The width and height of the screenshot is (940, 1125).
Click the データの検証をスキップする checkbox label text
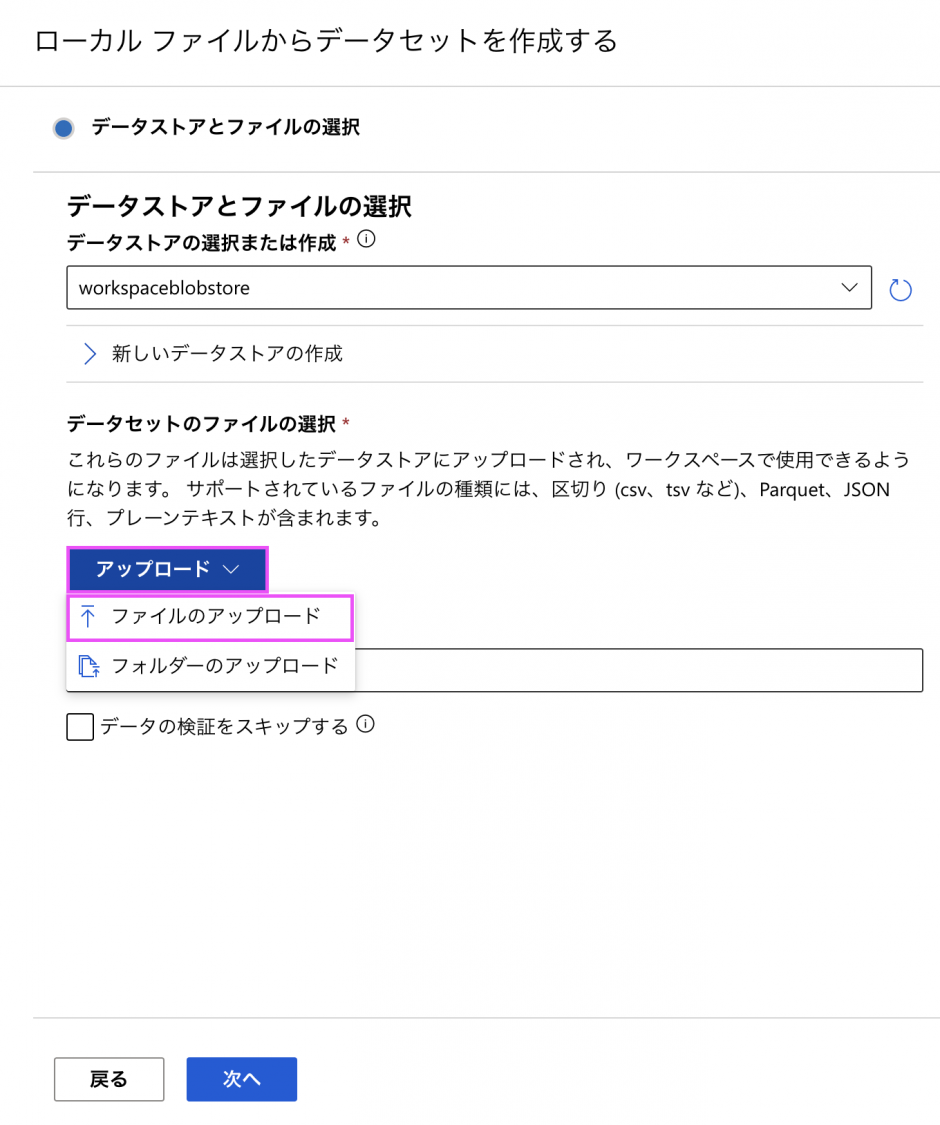click(224, 727)
